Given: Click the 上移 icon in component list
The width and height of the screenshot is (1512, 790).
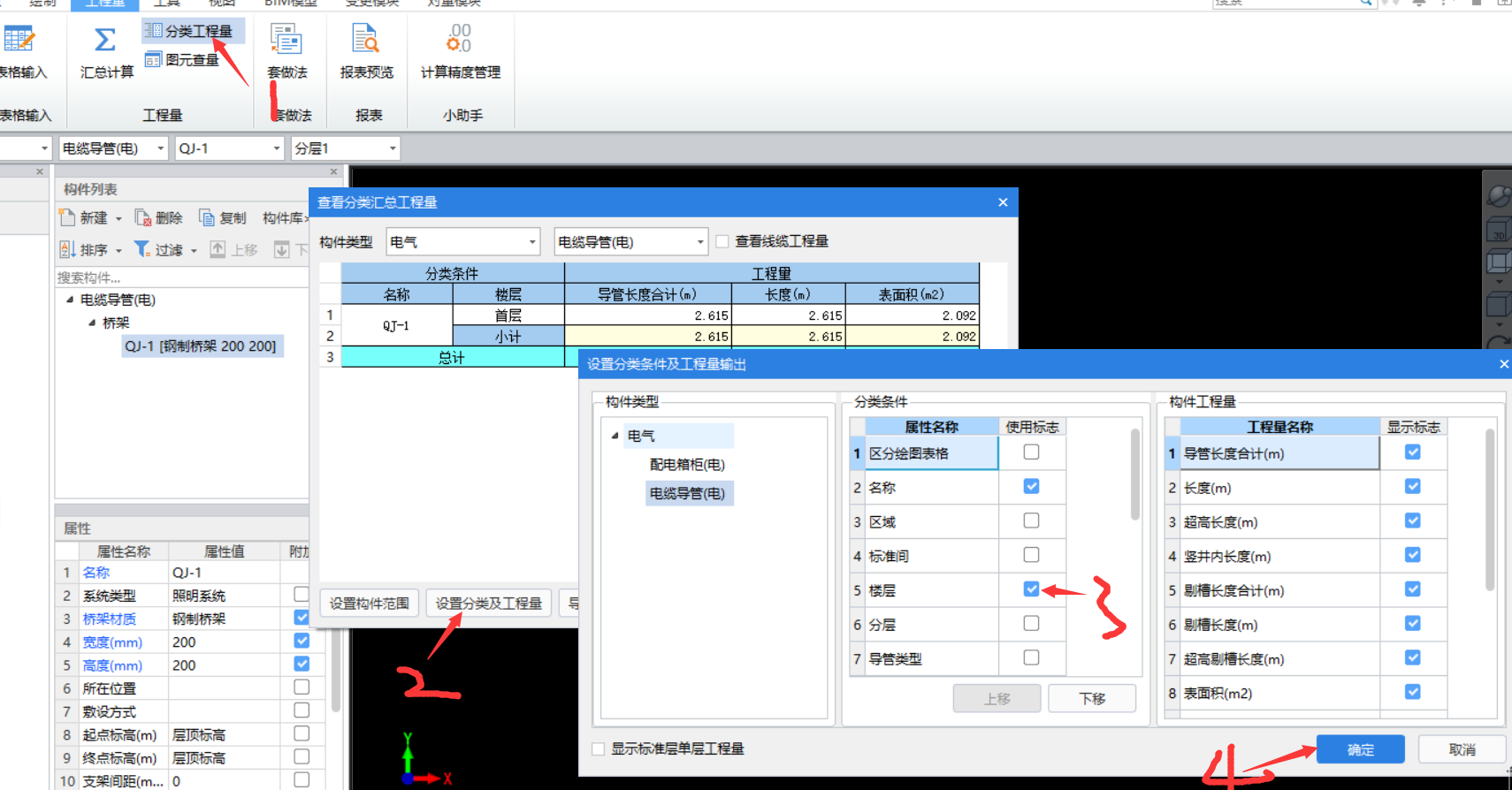Looking at the screenshot, I should 218,250.
